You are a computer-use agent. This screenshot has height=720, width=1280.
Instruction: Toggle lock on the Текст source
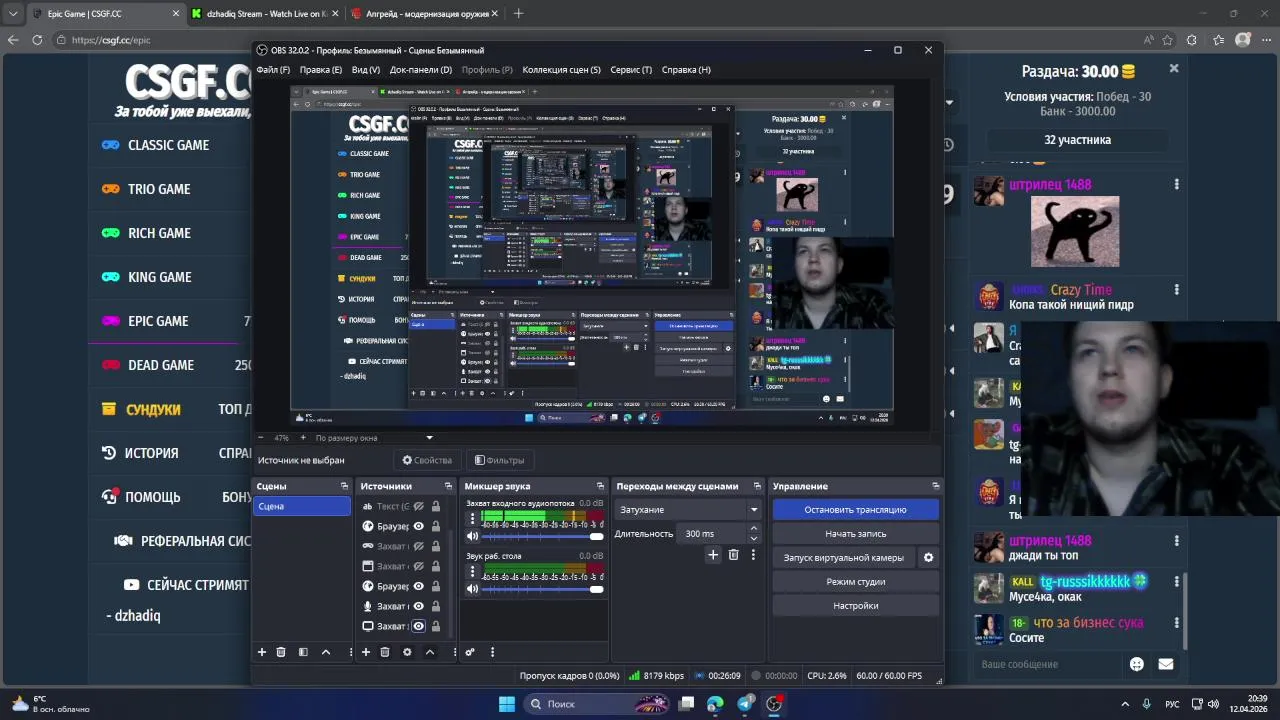coord(436,506)
